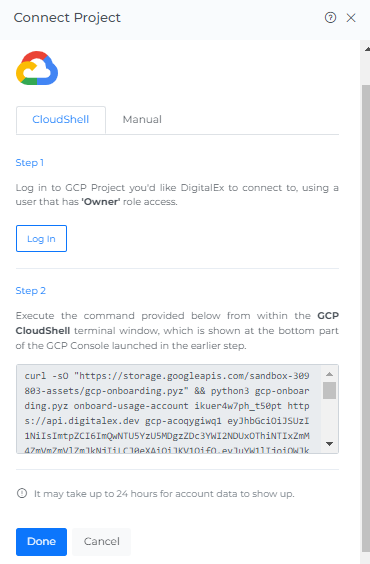Confirm with the Done button
The width and height of the screenshot is (370, 564).
pos(41,541)
